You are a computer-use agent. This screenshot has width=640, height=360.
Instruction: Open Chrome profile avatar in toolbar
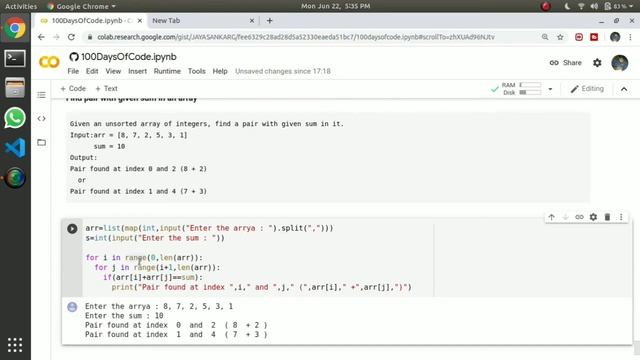(x=615, y=37)
